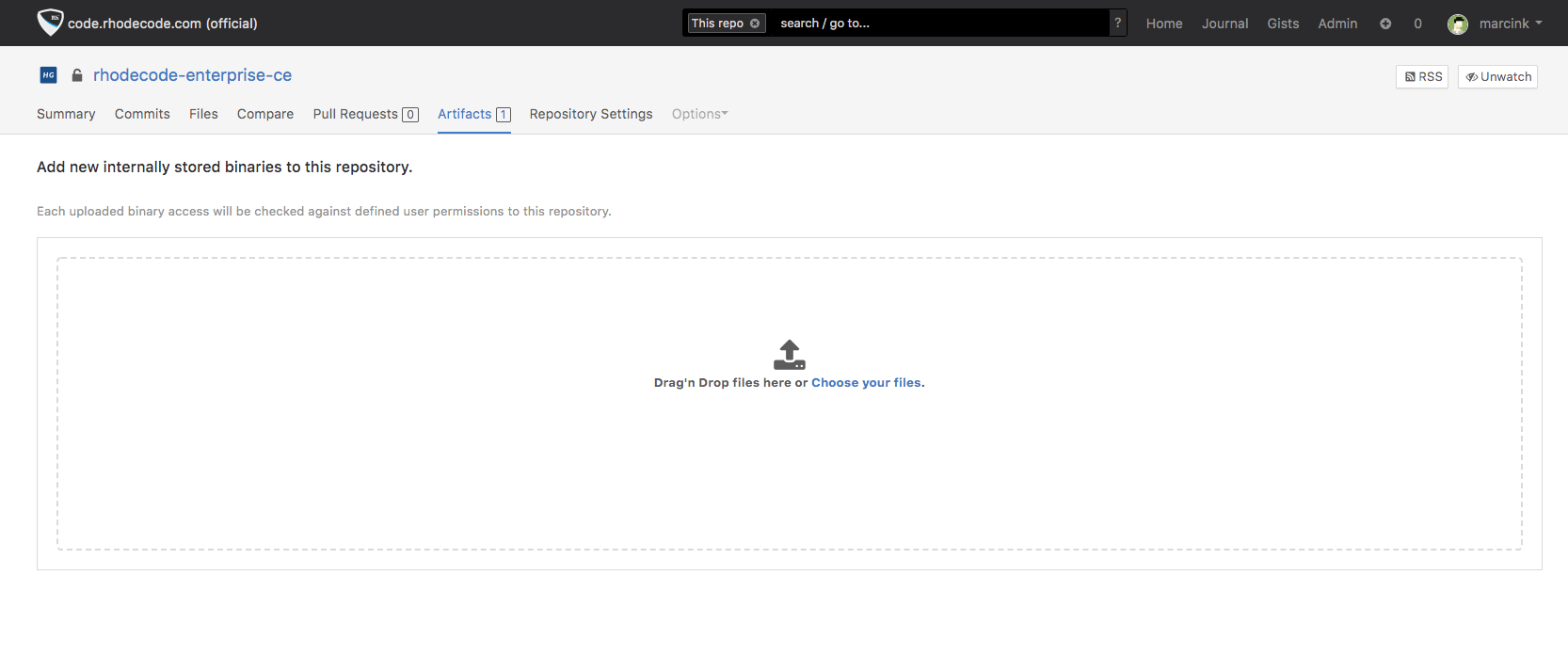Expand the Options dropdown
The width and height of the screenshot is (1568, 655).
699,114
